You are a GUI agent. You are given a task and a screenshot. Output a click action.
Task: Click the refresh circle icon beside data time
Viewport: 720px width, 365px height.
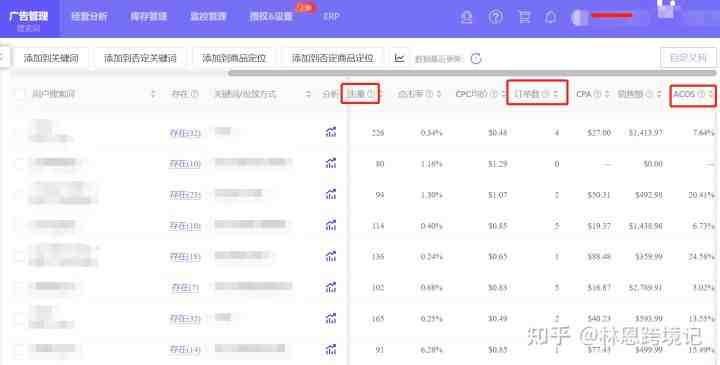[476, 59]
